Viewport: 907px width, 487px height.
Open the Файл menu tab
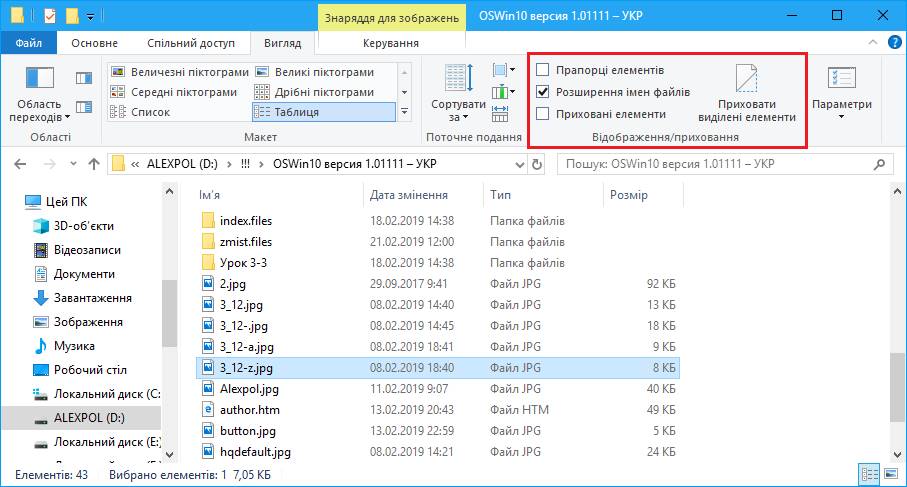(28, 43)
